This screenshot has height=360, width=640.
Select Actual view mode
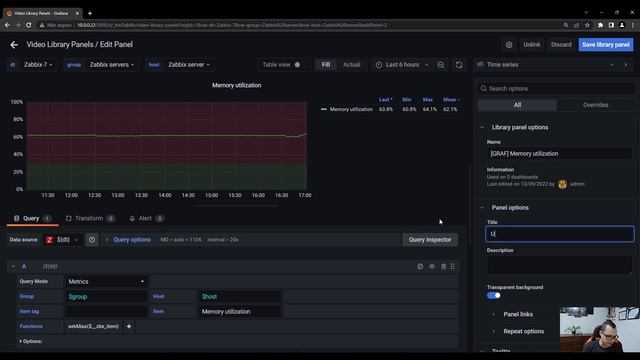(351, 65)
